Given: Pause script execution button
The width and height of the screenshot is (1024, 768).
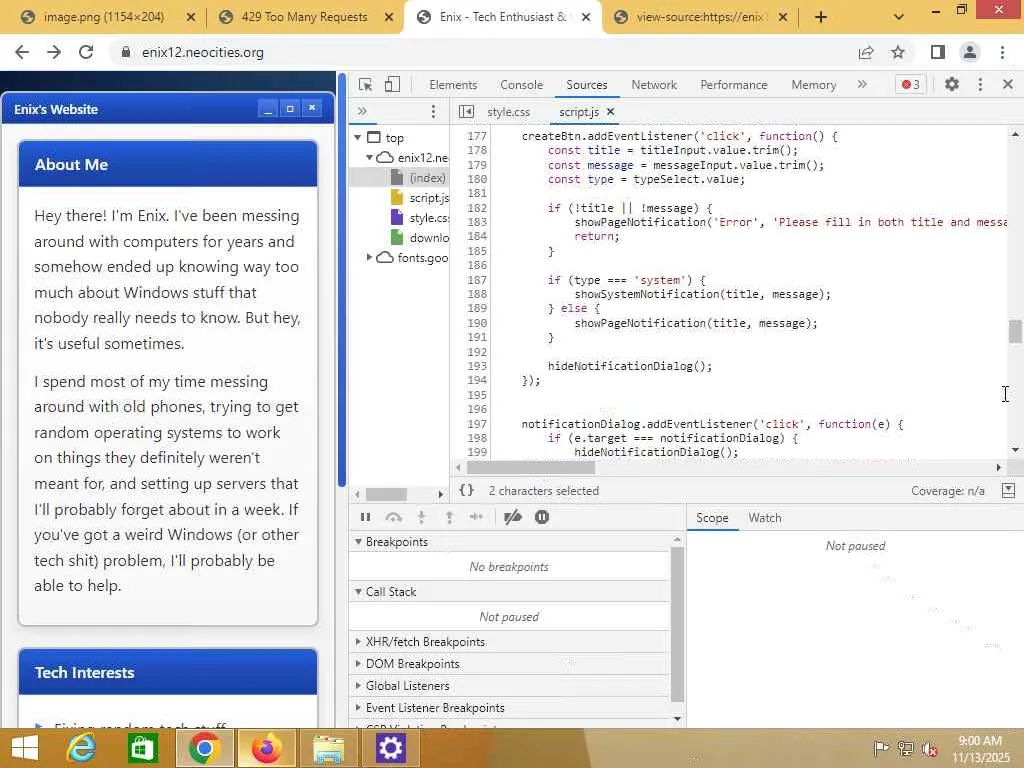Looking at the screenshot, I should 365,517.
